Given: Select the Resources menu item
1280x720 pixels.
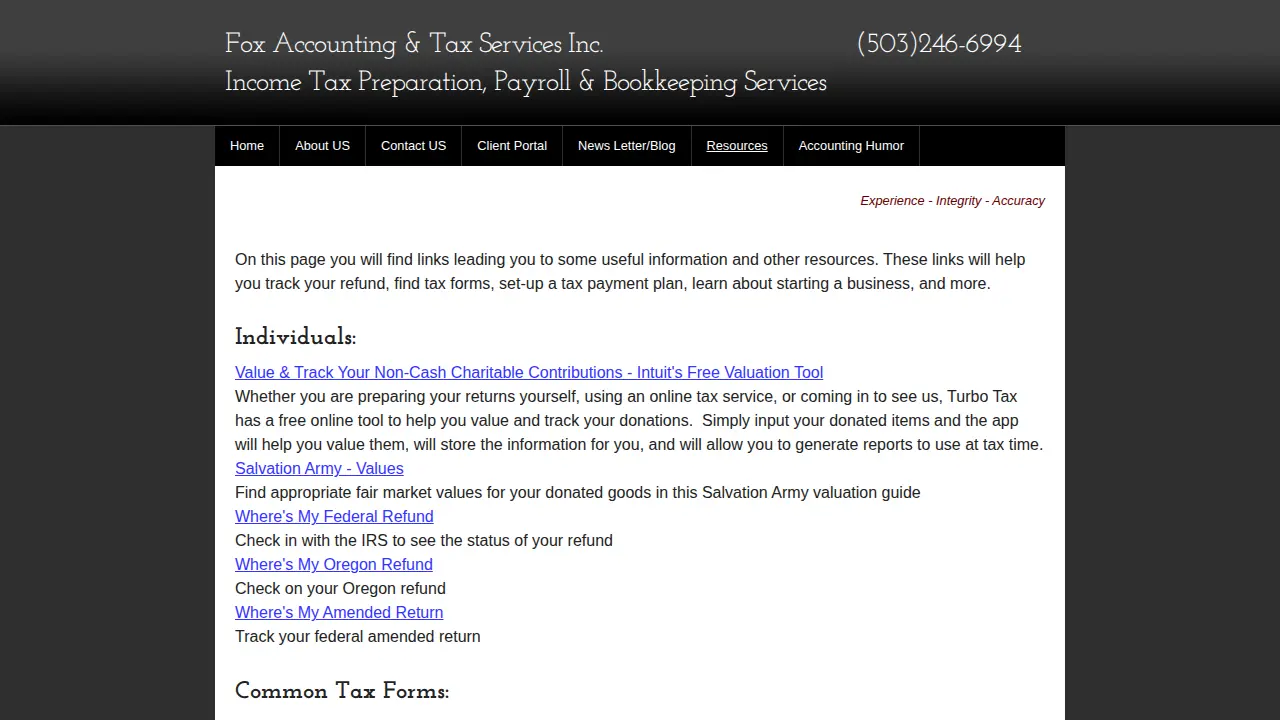Looking at the screenshot, I should click(737, 146).
